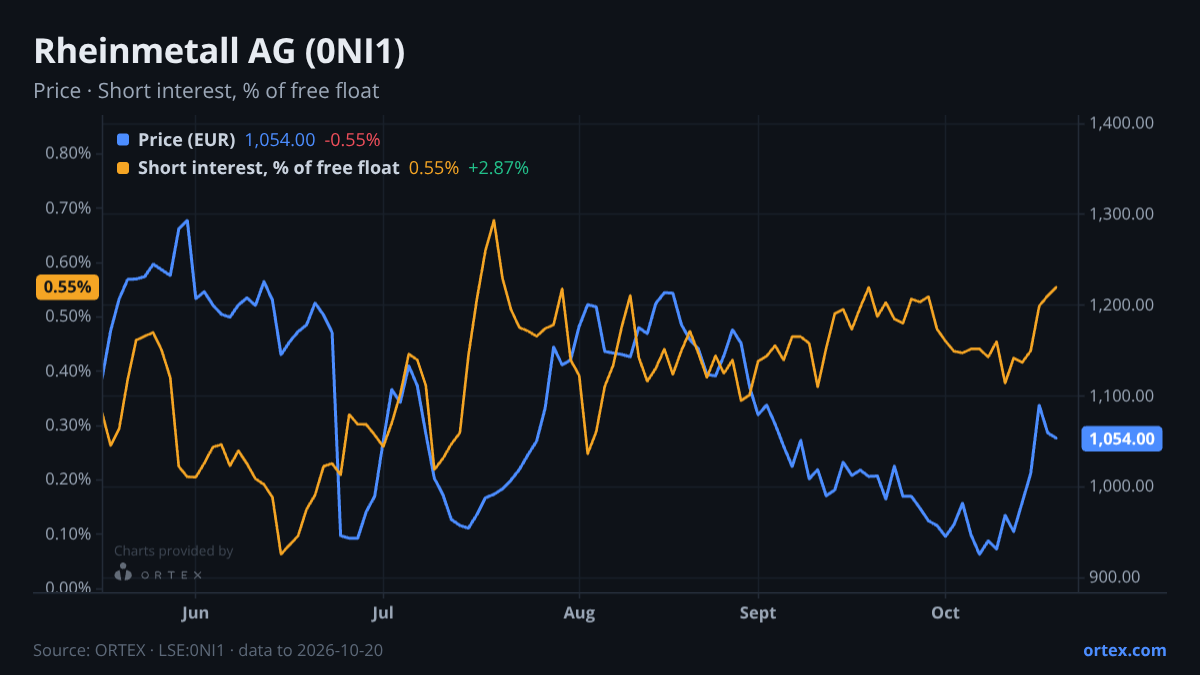
Task: Click the Jul x-axis label
Action: [382, 612]
